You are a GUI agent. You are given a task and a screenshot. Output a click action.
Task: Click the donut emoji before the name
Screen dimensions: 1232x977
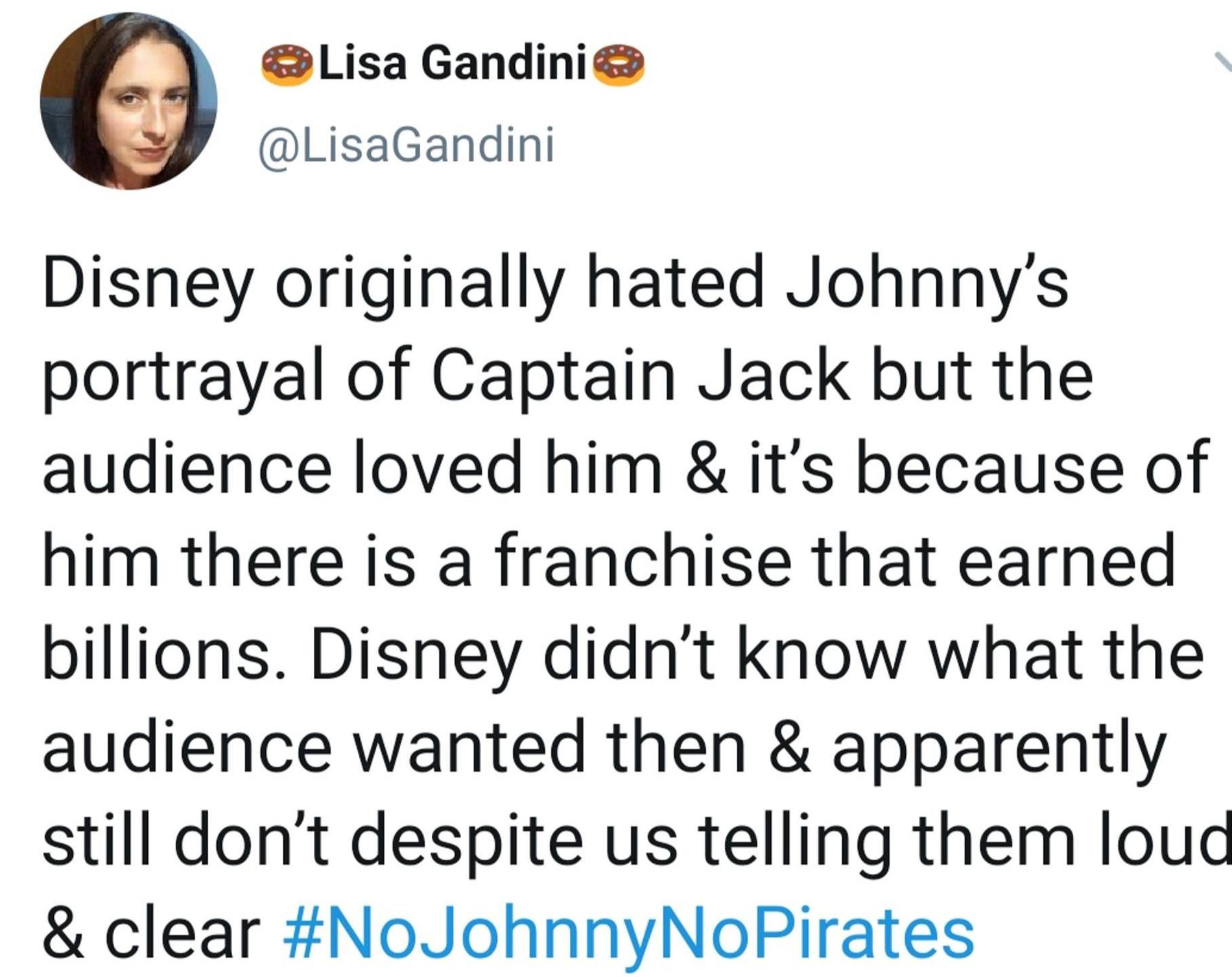click(x=287, y=65)
